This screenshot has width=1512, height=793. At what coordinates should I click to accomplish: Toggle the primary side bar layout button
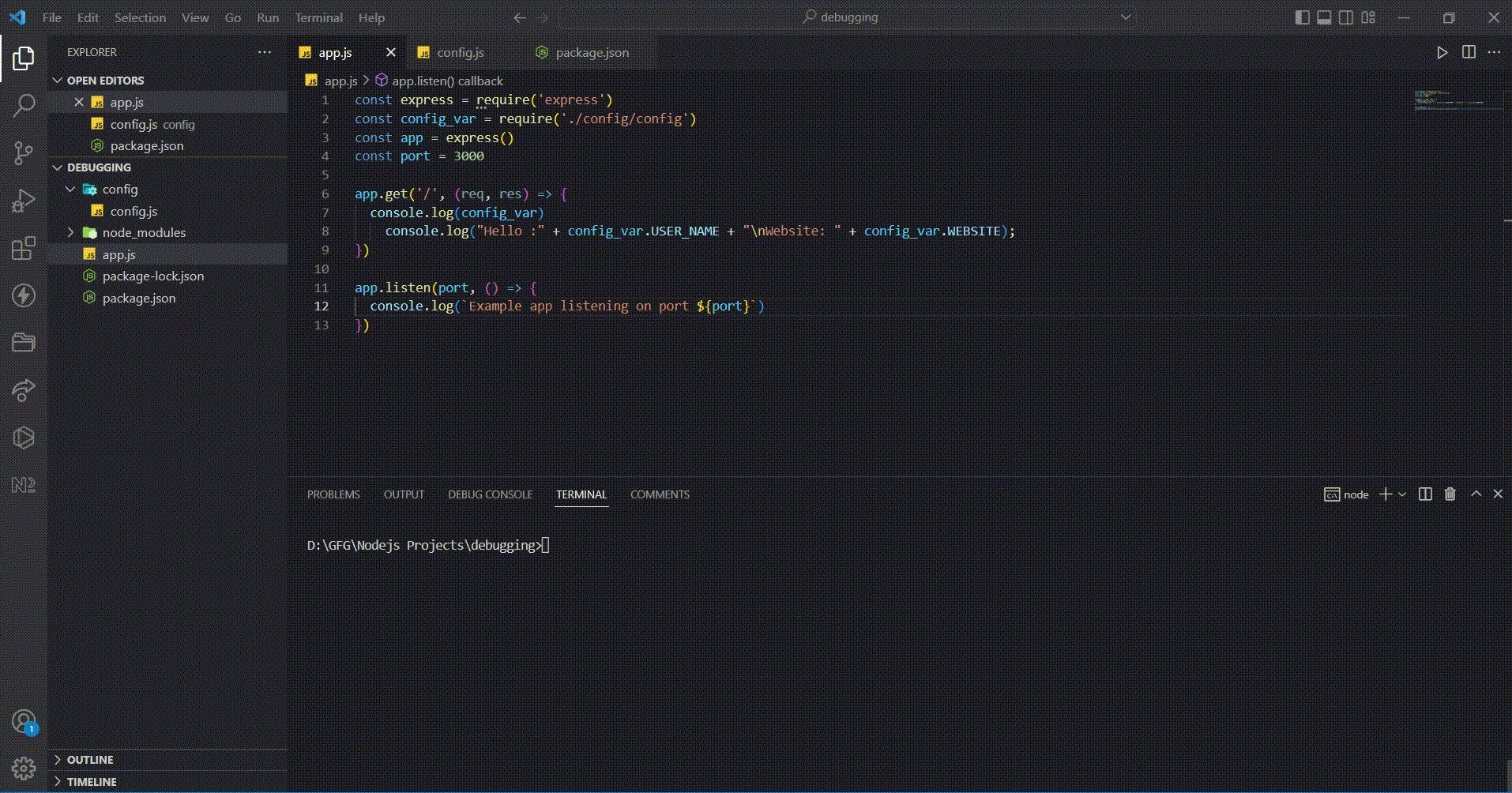point(1302,17)
